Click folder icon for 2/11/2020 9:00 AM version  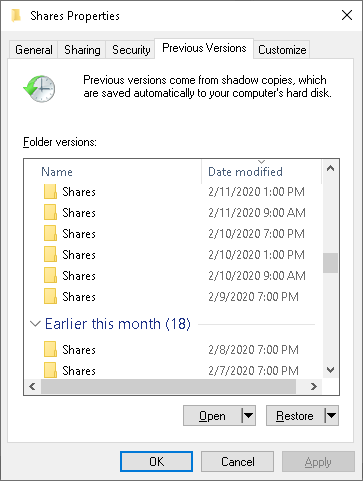pyautogui.click(x=50, y=213)
